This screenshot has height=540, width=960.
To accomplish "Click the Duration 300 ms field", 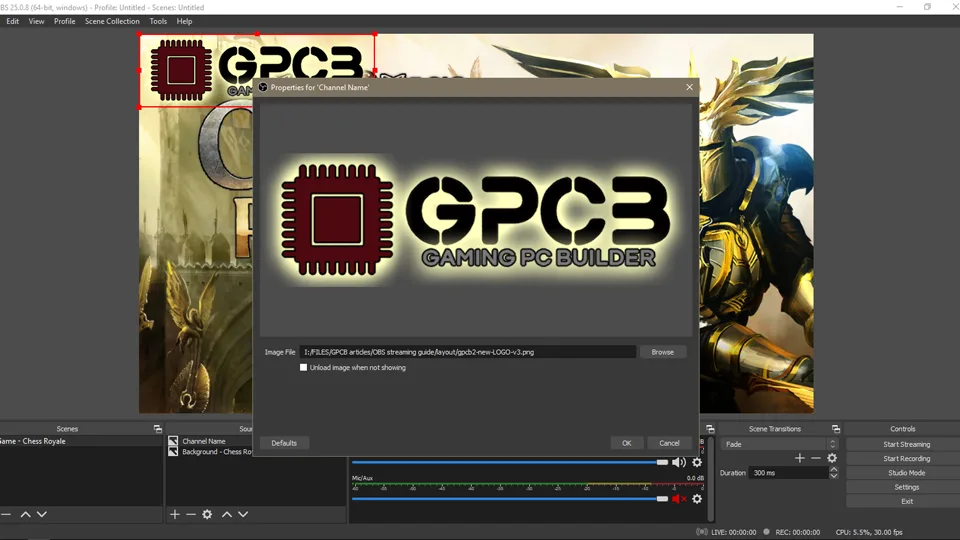I will click(789, 473).
